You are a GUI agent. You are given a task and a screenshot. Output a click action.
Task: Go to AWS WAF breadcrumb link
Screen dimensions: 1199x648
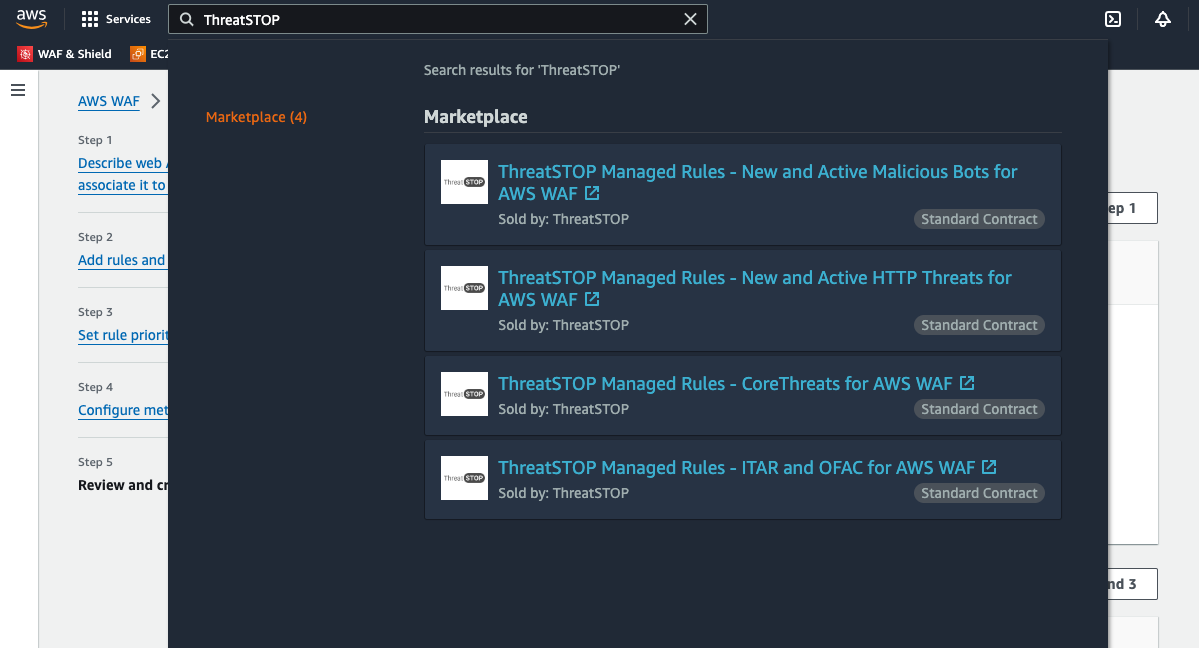(x=108, y=101)
